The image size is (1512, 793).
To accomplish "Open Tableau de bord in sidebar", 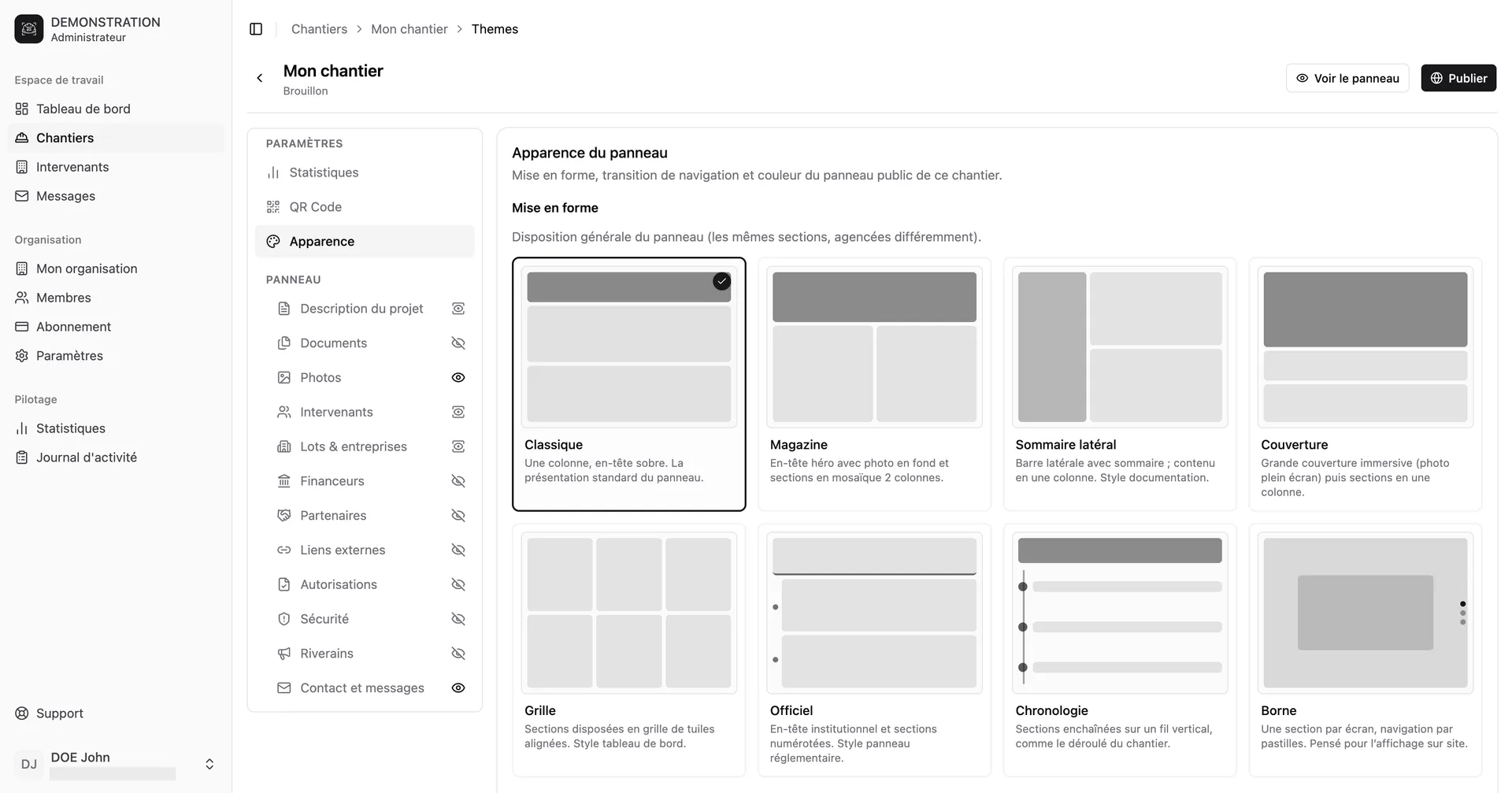I will (116, 109).
